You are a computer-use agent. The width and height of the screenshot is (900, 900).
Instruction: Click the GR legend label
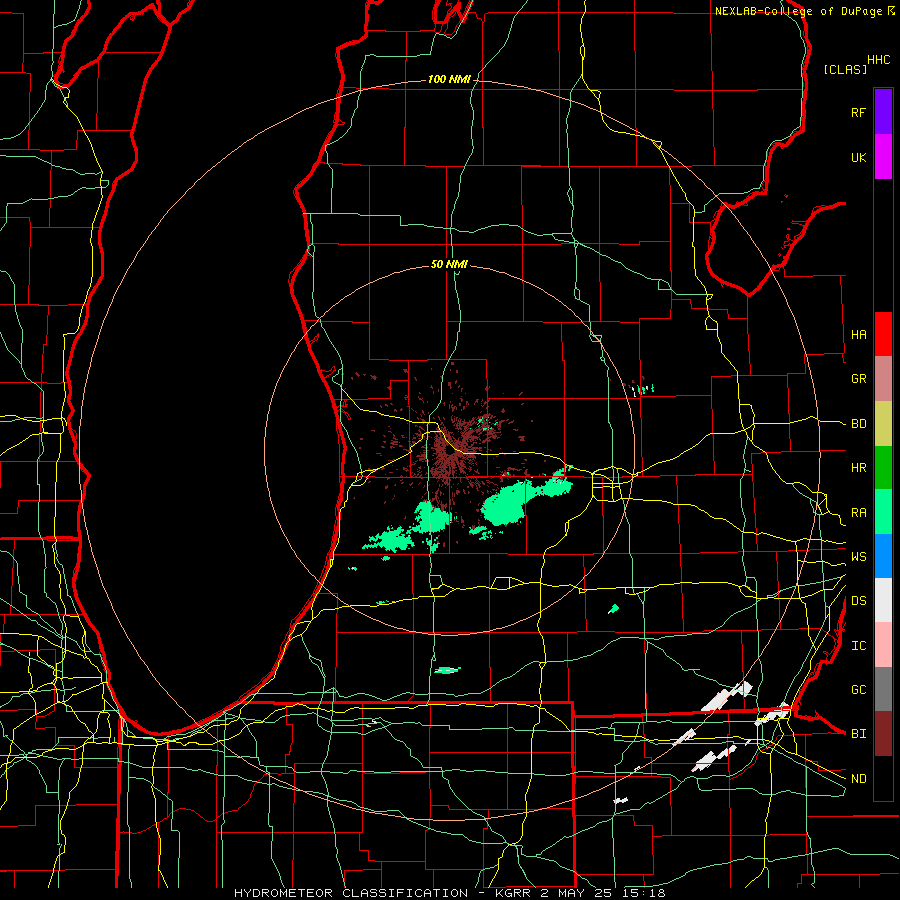tap(858, 379)
